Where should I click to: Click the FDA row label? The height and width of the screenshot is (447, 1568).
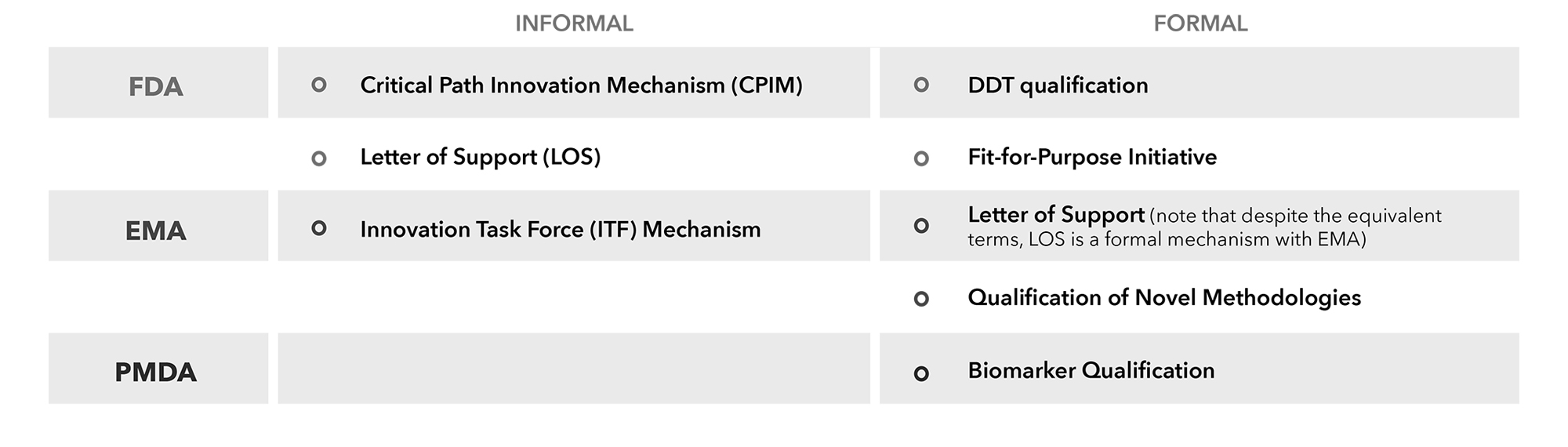pos(156,86)
